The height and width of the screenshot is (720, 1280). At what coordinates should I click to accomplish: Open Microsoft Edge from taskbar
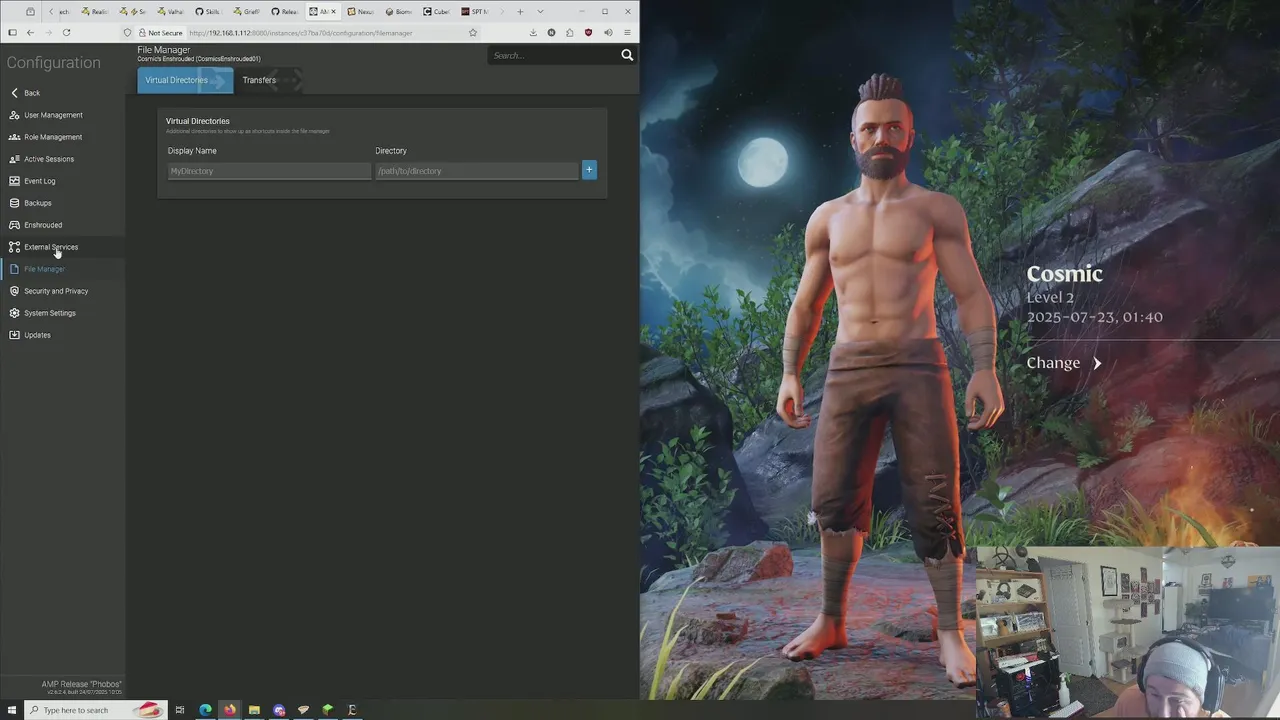pos(205,710)
